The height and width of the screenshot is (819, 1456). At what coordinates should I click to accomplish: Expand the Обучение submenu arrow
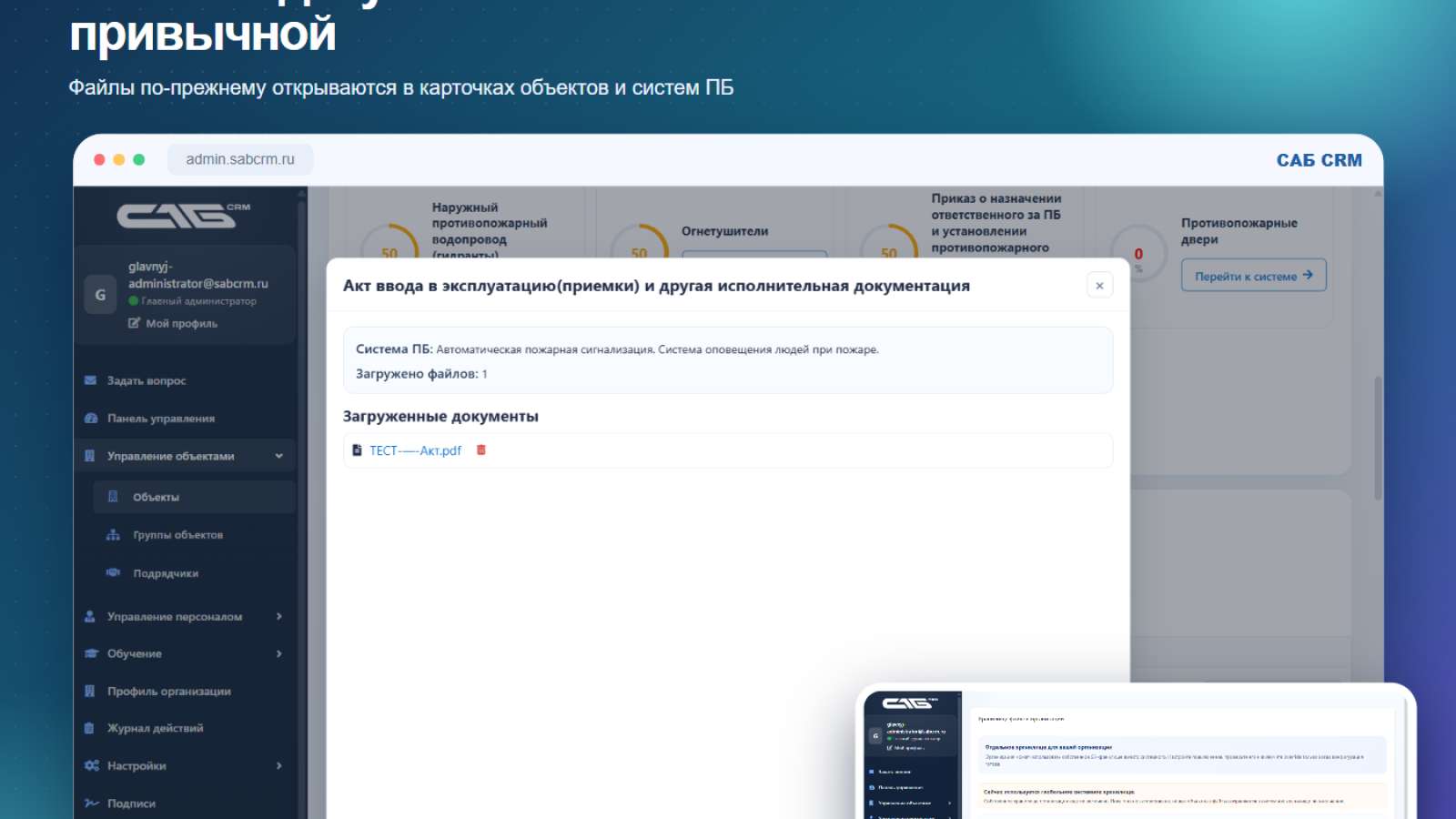pyautogui.click(x=279, y=653)
